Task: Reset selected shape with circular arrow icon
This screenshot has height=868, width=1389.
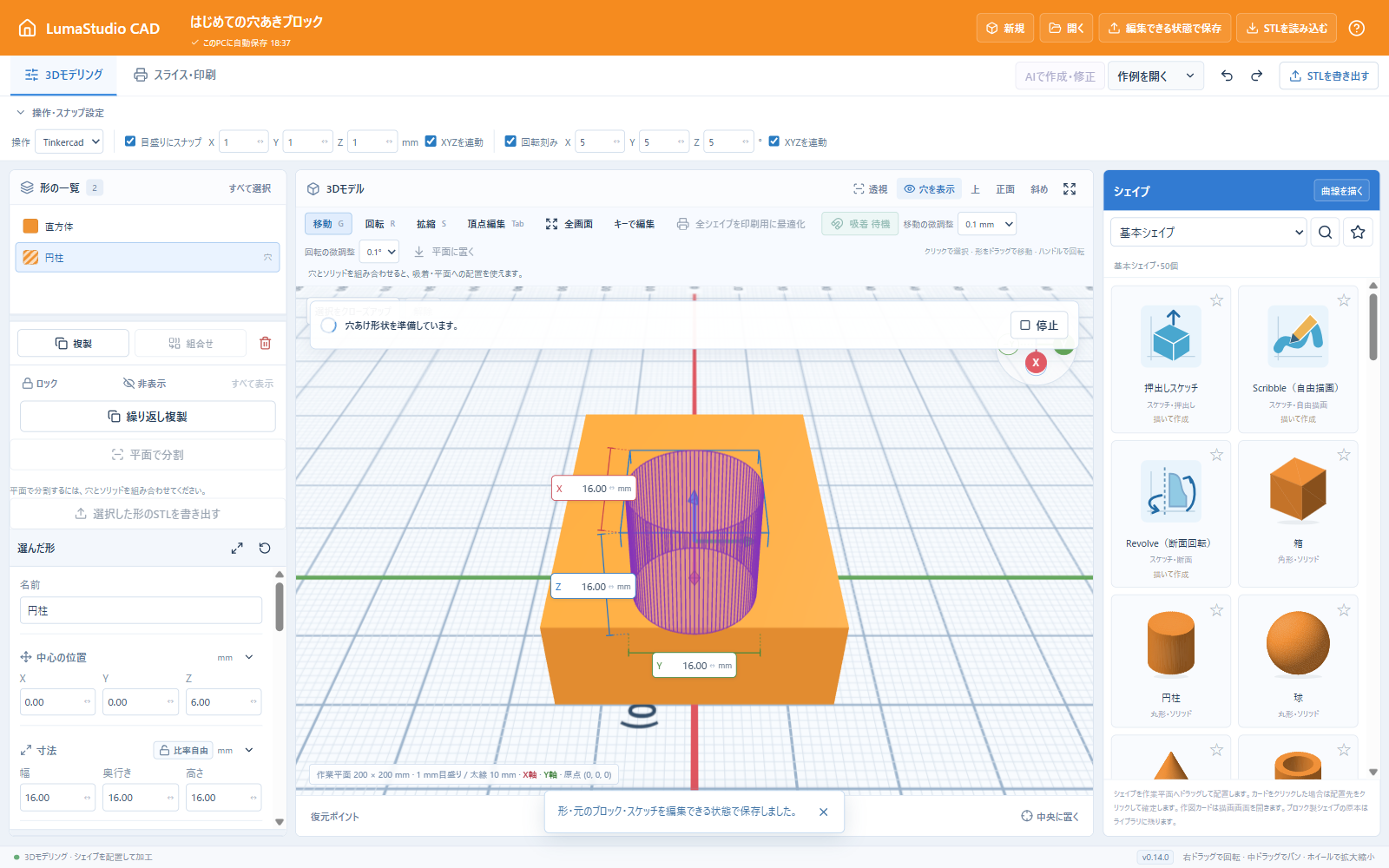Action: point(265,548)
